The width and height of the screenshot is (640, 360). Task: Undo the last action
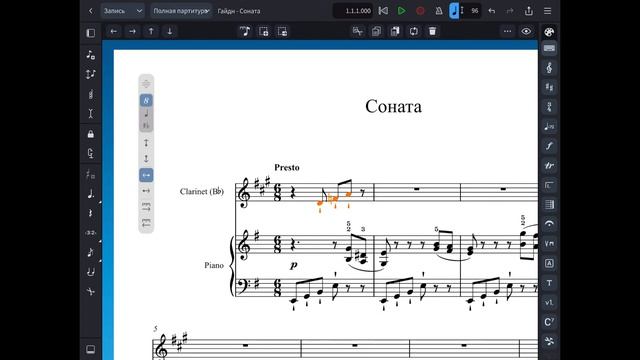point(491,11)
